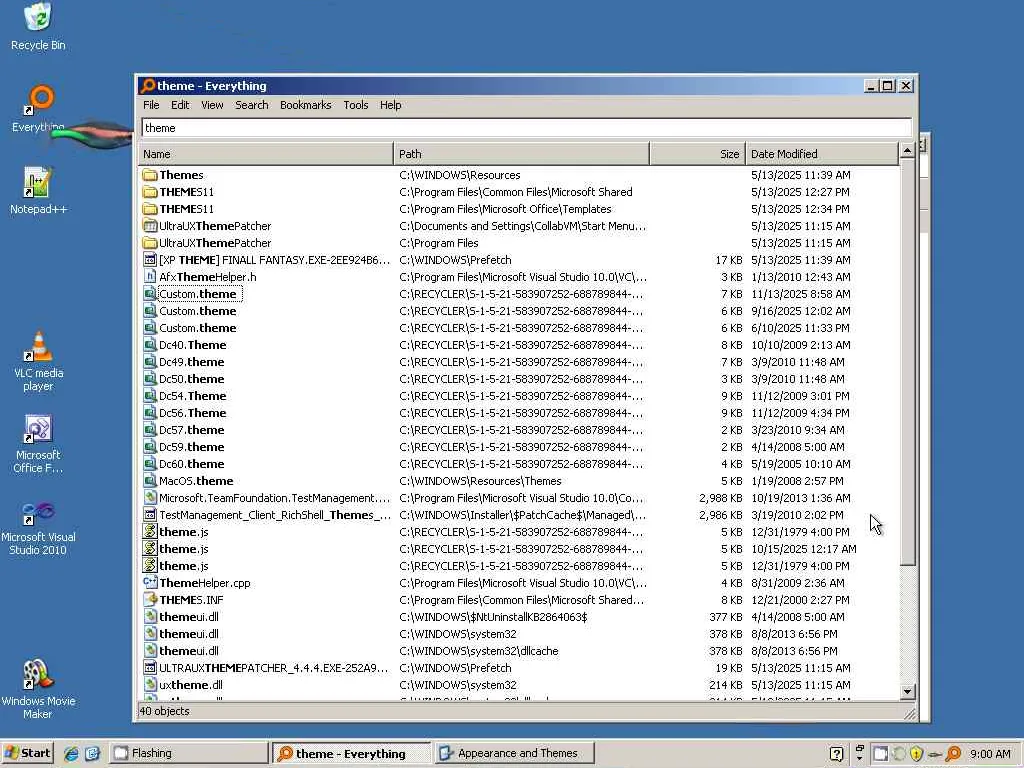Viewport: 1024px width, 768px height.
Task: Click the THEMES11 folder icon under Office Templates
Action: coord(150,209)
